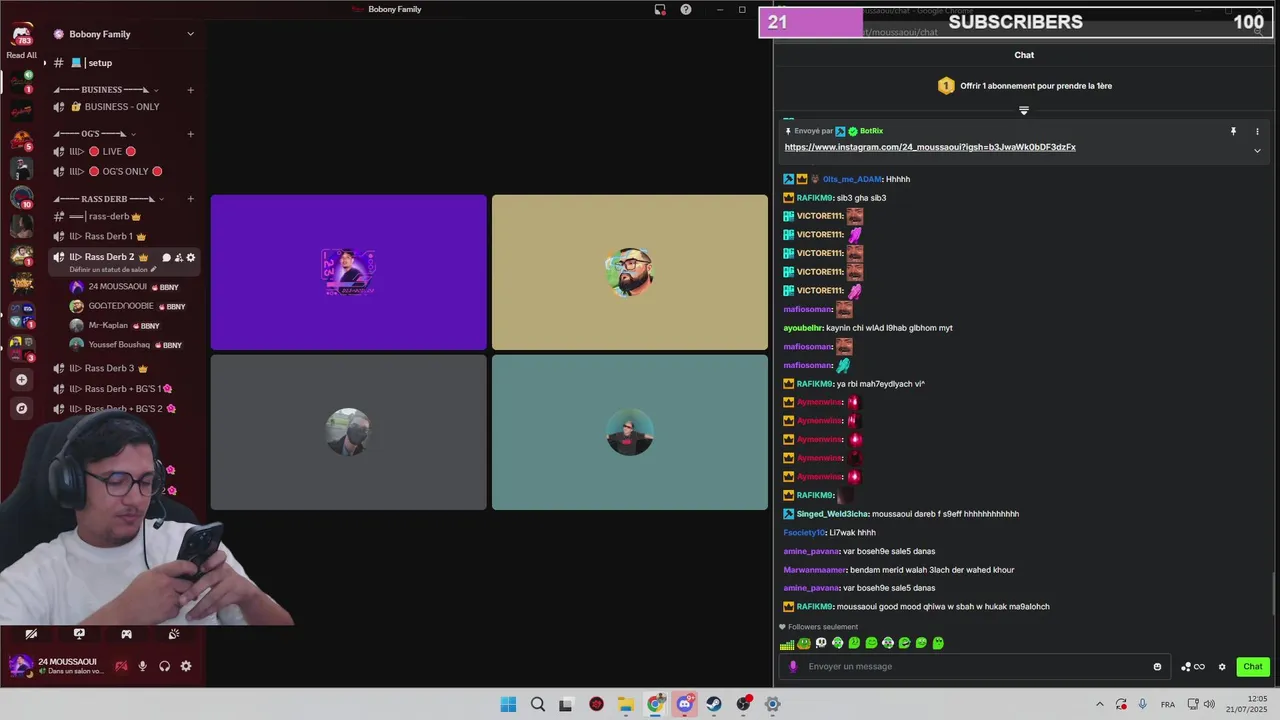Select user Youssef Boushaq in voice list
Image resolution: width=1280 pixels, height=720 pixels.
(126, 345)
